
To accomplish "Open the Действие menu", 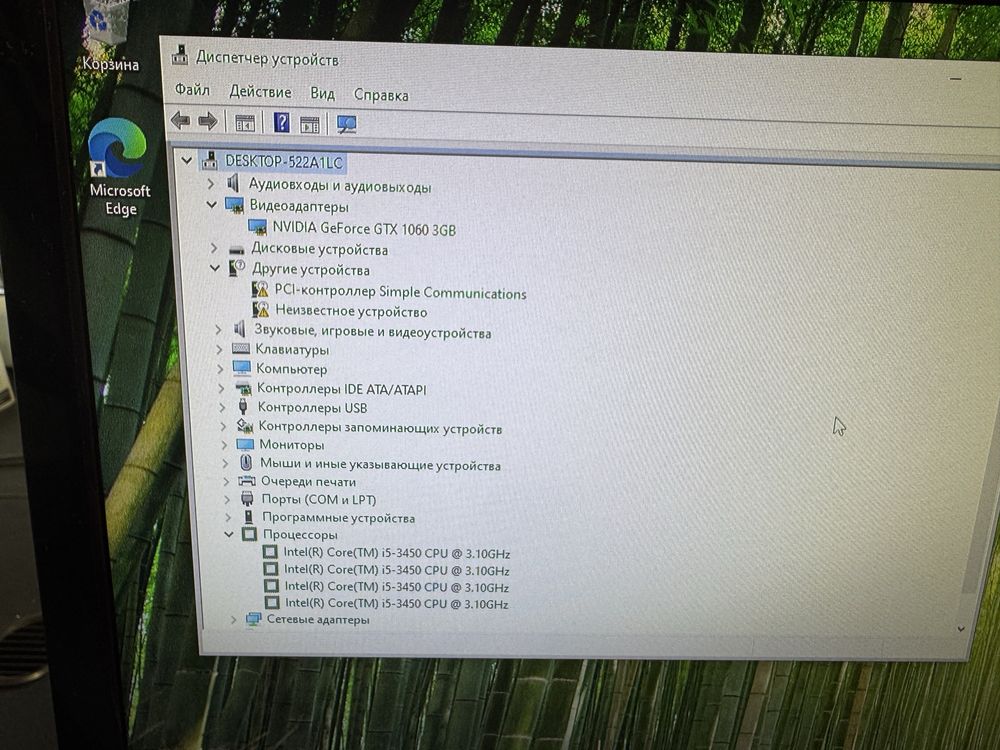I will coord(260,92).
